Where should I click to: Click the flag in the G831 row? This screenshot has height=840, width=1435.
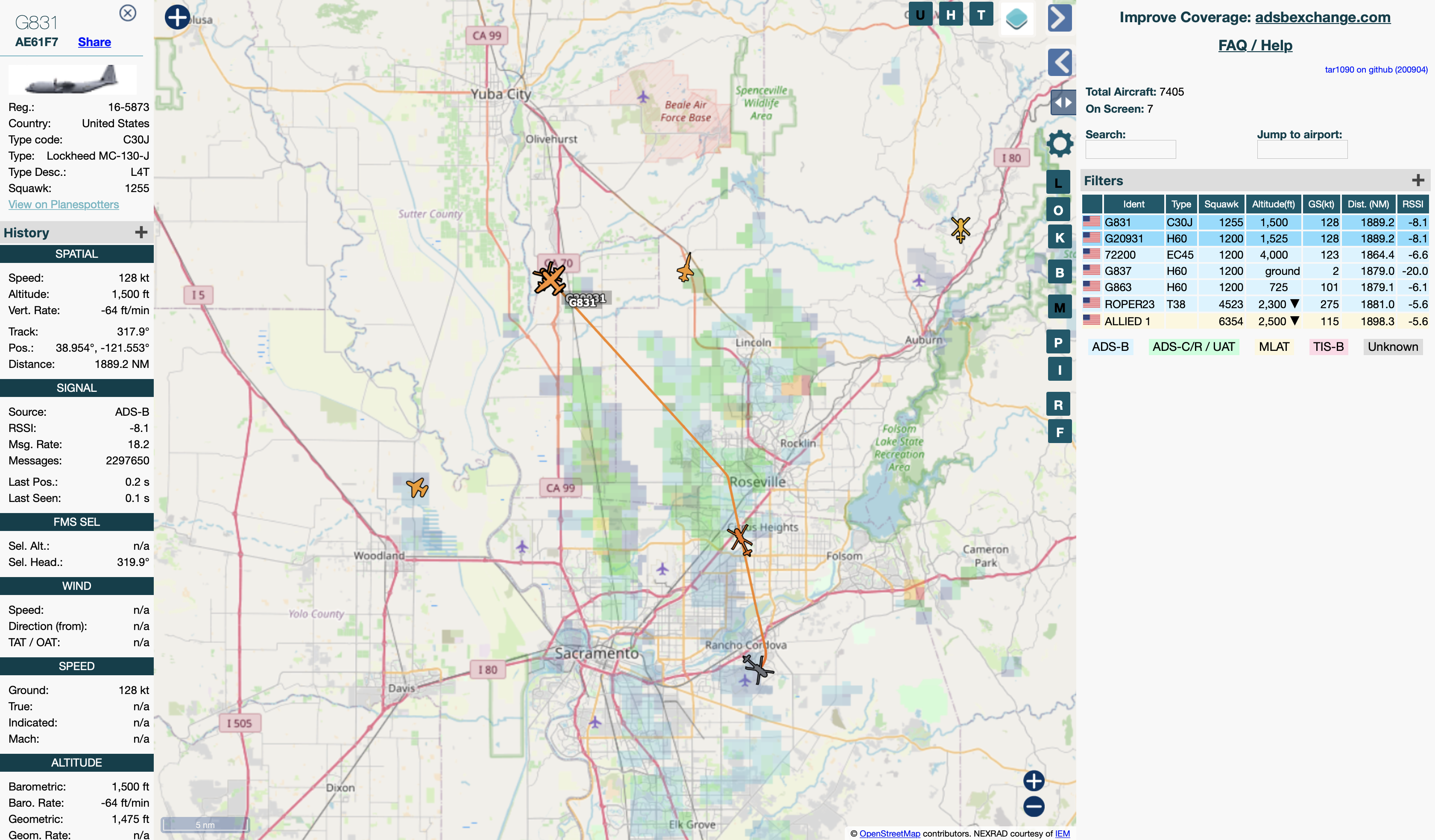pyautogui.click(x=1091, y=222)
